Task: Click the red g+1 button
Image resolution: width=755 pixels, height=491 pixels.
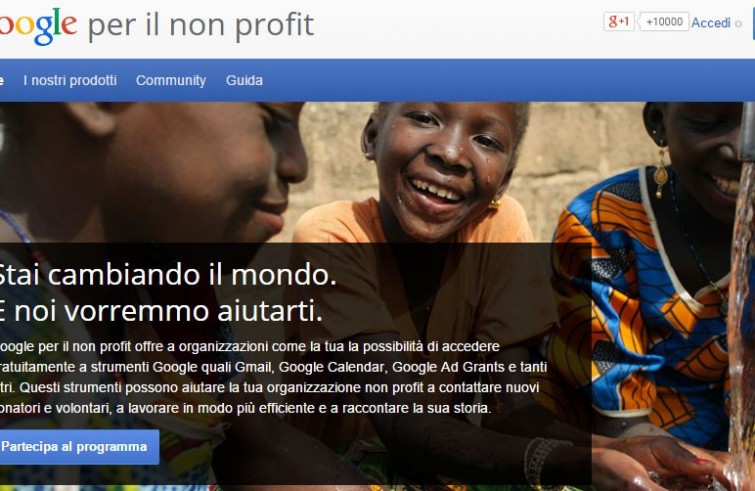Action: (619, 22)
